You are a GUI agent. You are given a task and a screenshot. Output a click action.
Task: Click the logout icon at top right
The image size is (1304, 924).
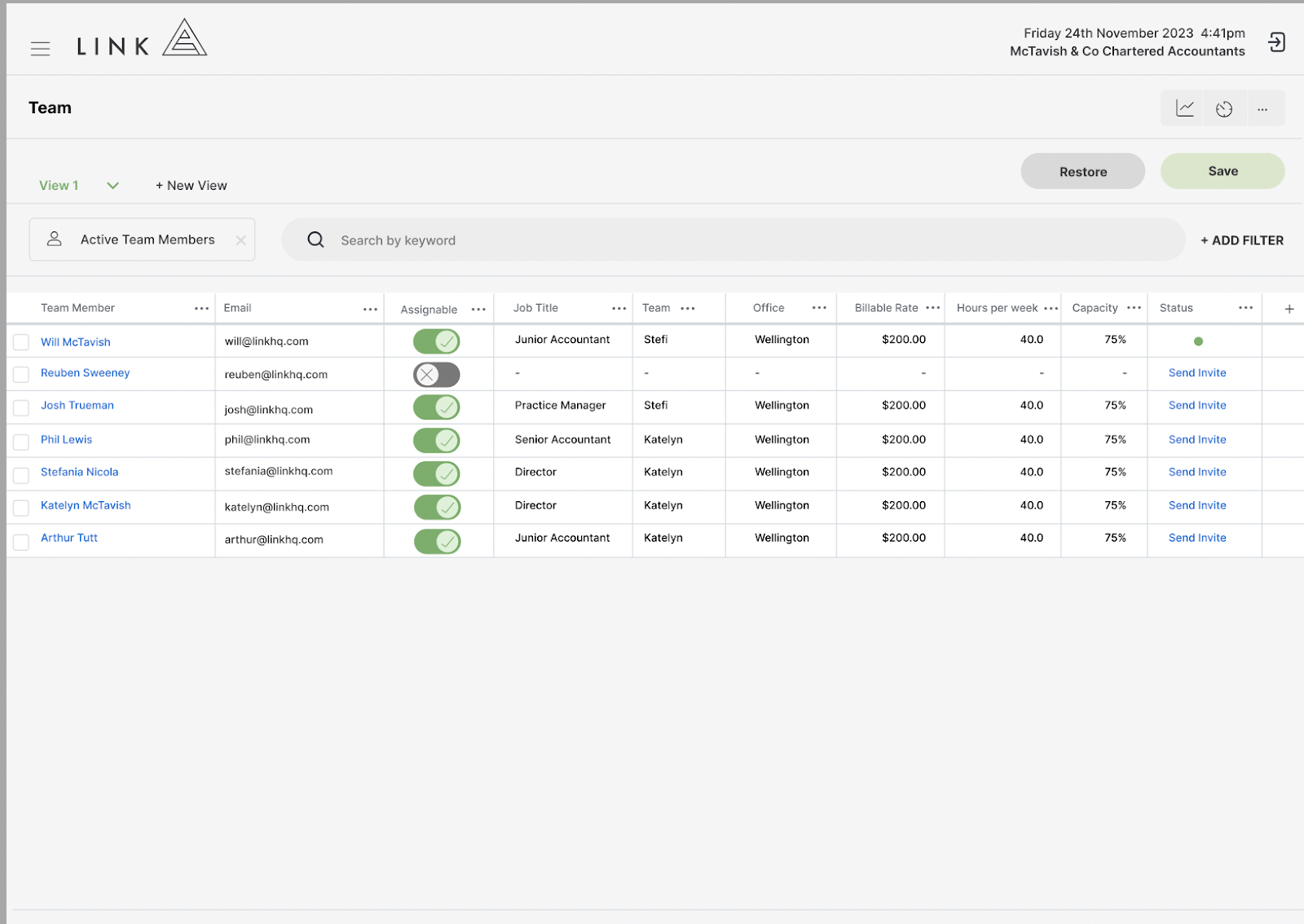(x=1276, y=42)
